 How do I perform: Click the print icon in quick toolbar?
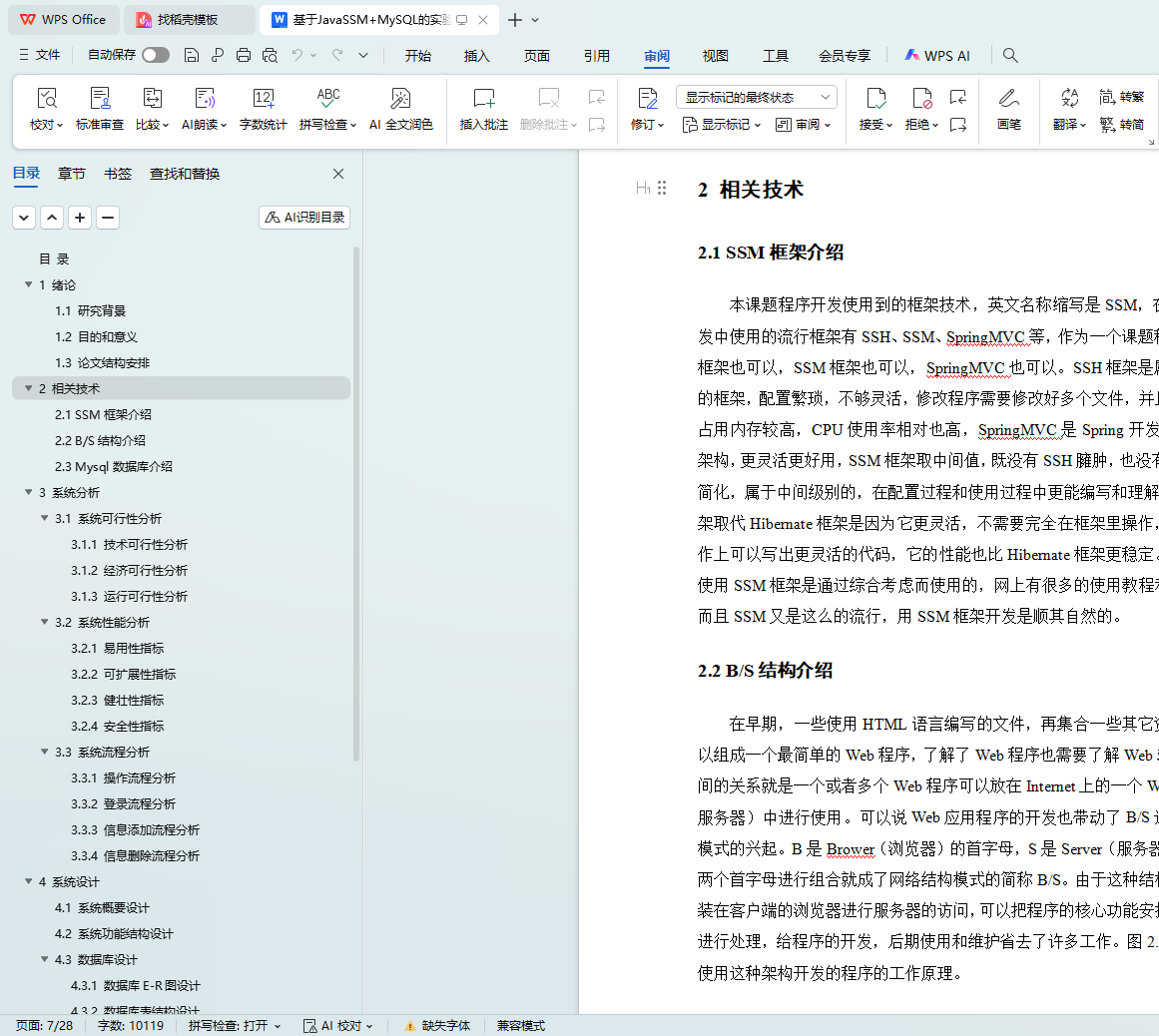point(244,55)
